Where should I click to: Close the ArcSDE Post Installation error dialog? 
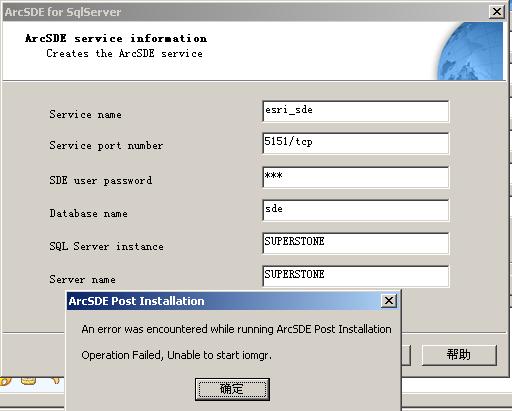389,301
